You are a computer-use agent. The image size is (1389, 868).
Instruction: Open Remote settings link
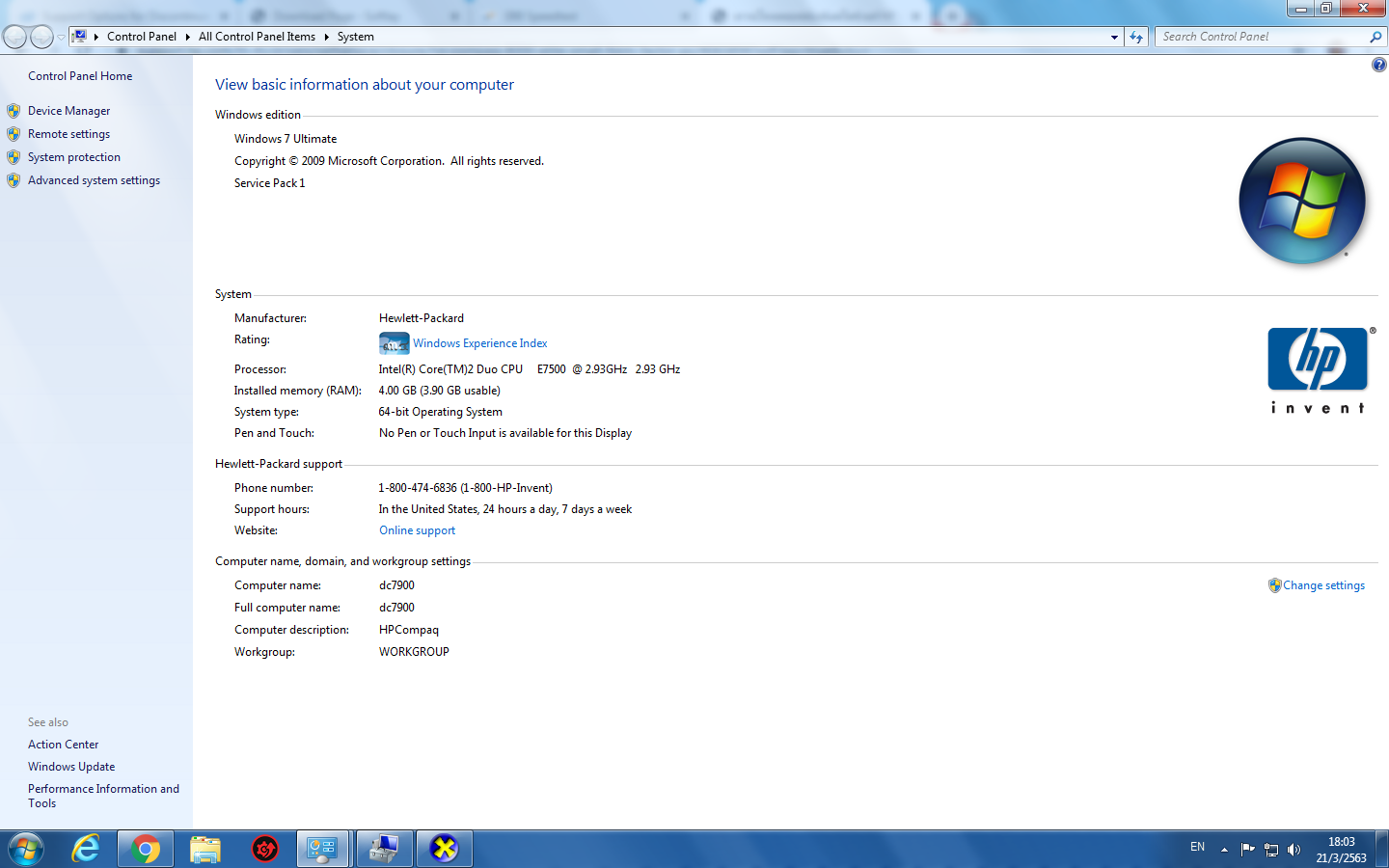[x=68, y=134]
